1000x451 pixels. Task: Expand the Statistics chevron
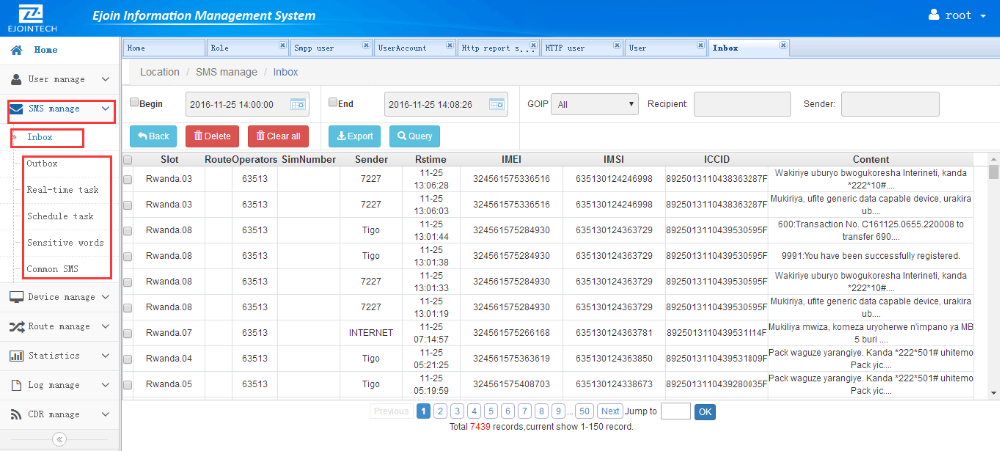(106, 356)
